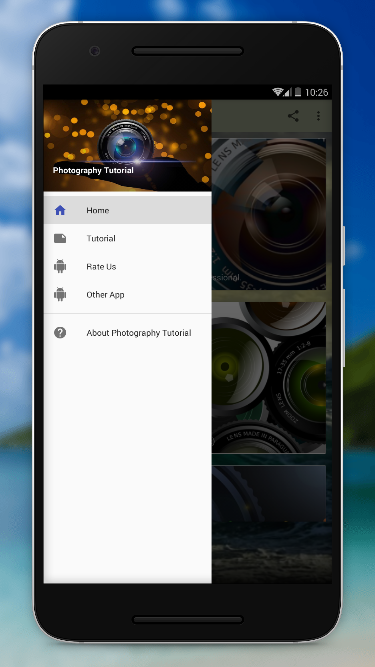Open the Tutorial menu entry
This screenshot has height=667, width=375.
point(128,238)
